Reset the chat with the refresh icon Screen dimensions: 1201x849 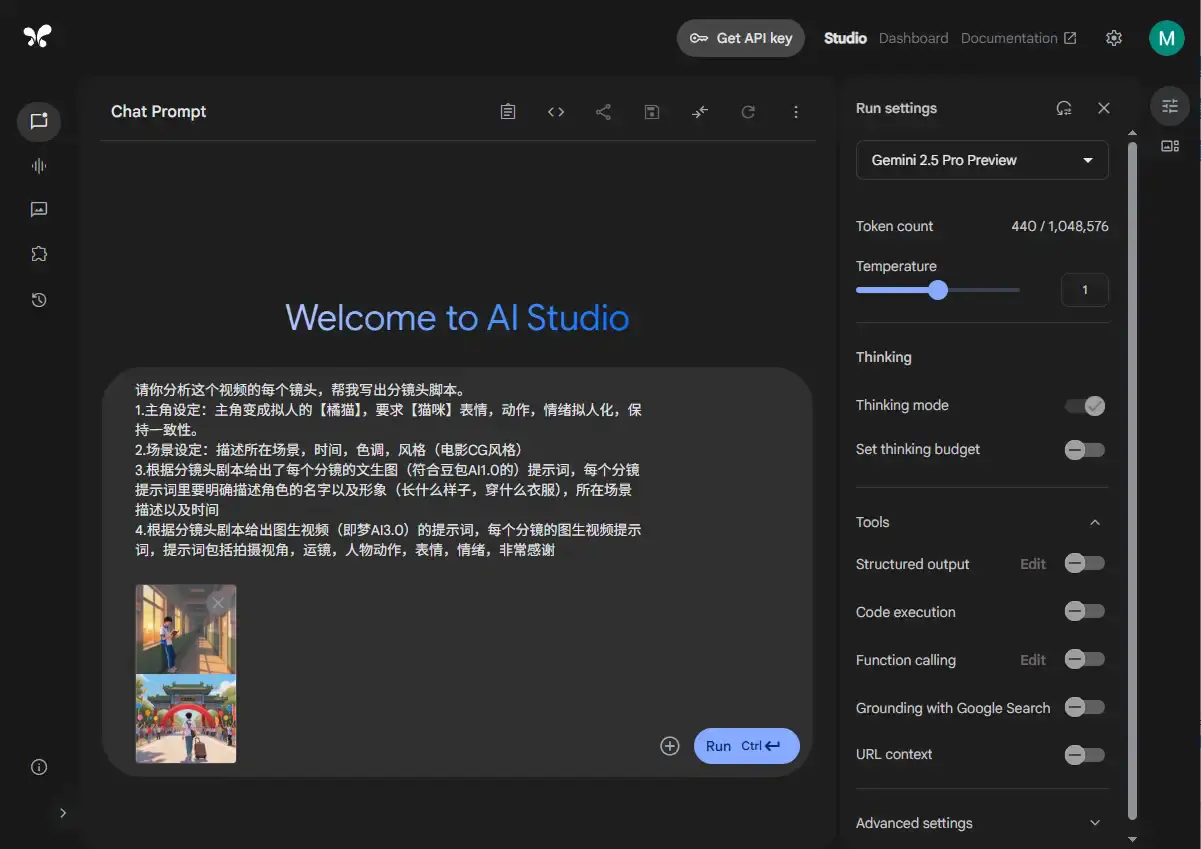[748, 111]
